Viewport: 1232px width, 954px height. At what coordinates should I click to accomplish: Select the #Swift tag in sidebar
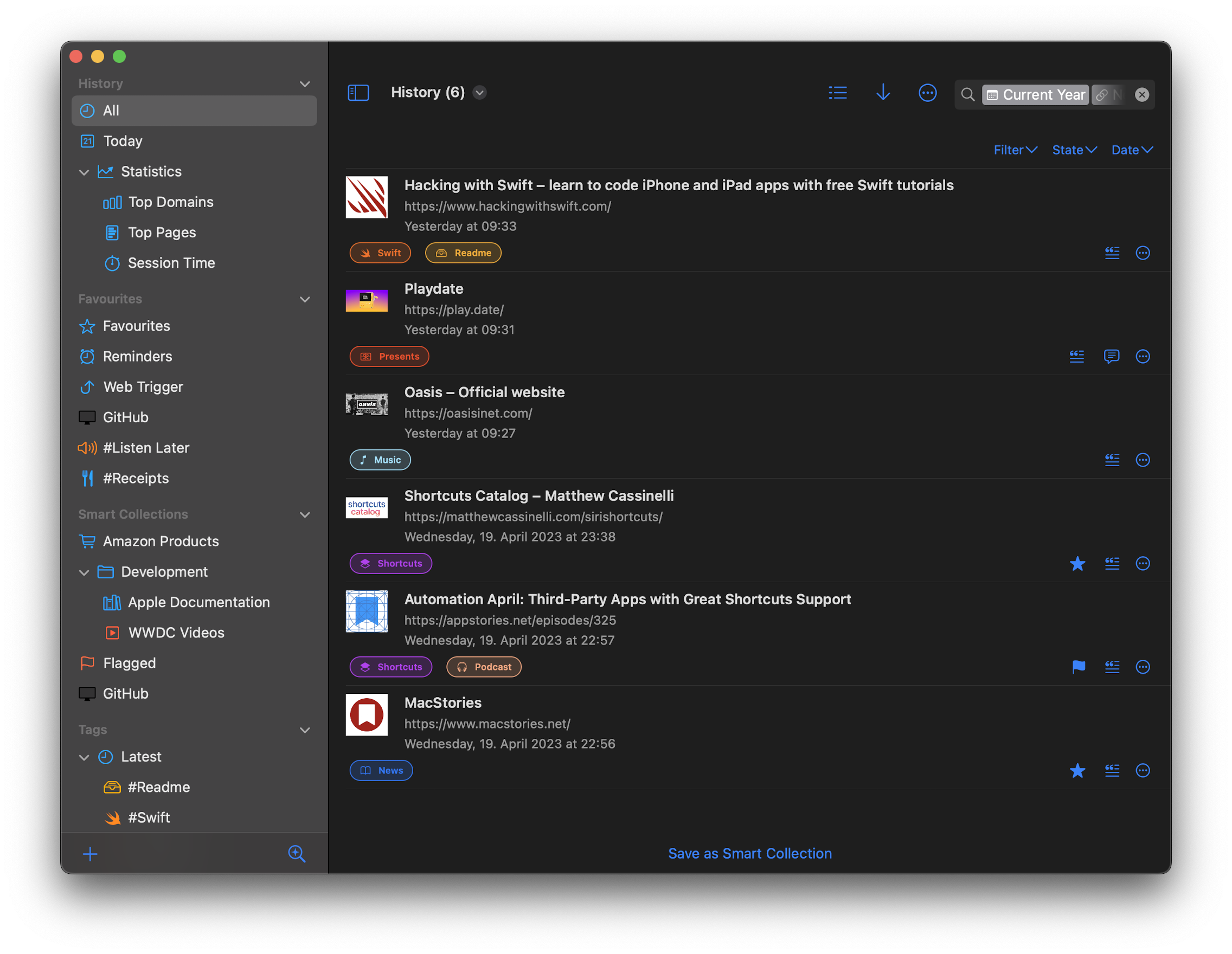194,817
